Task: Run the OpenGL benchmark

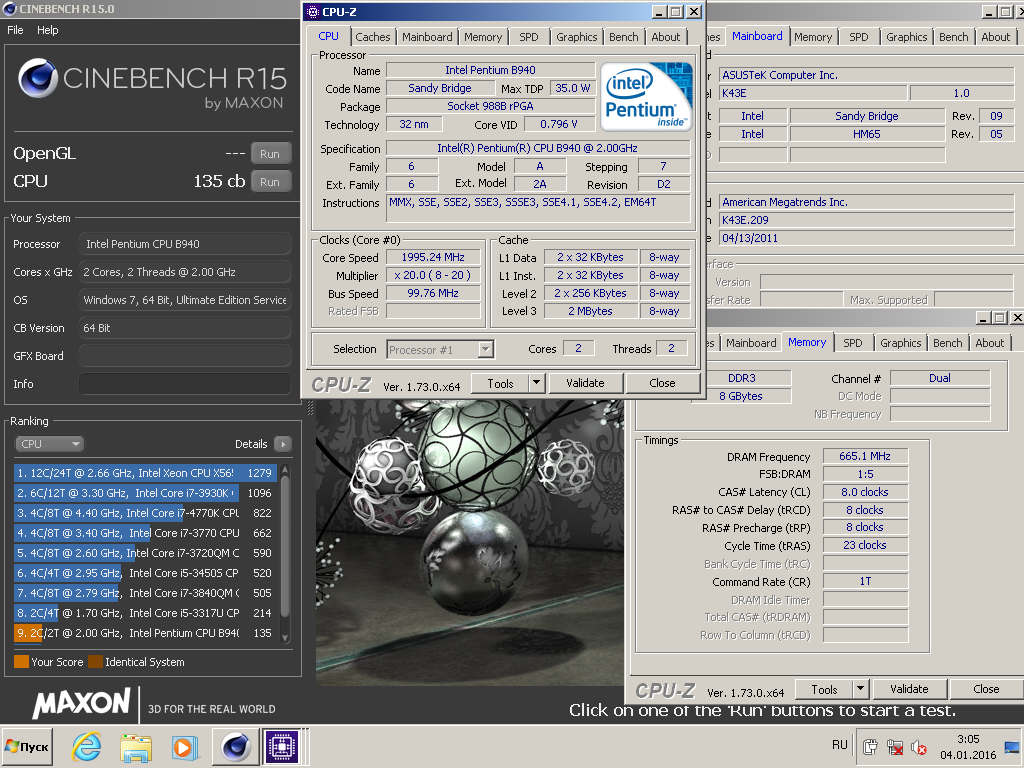Action: [x=270, y=154]
